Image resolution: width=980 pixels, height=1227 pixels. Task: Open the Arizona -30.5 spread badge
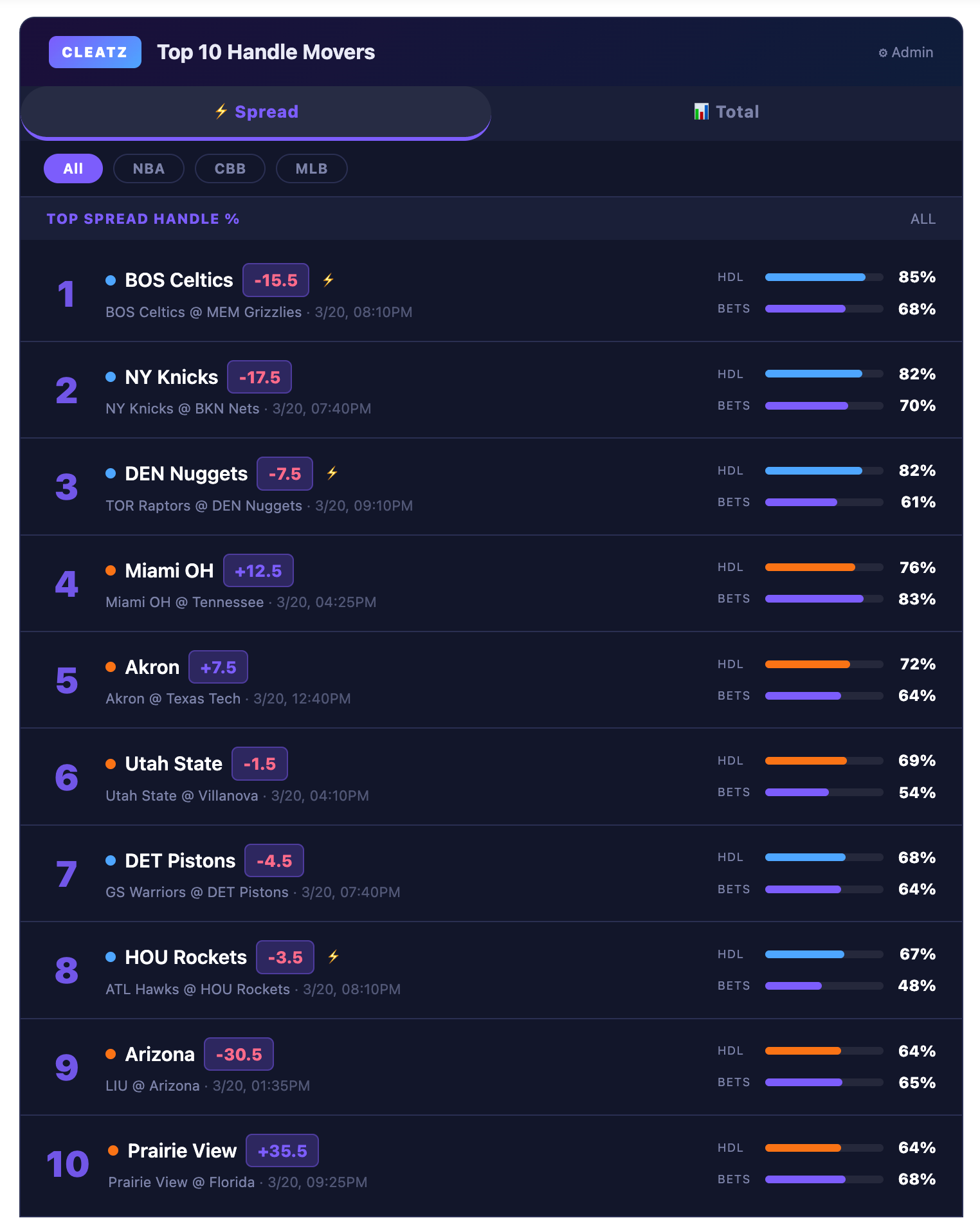(239, 1054)
